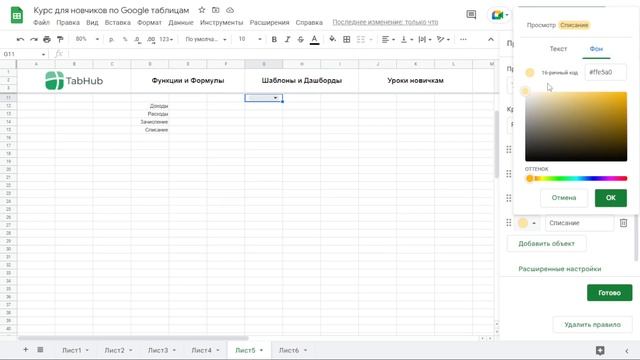Switch to the Лист1 sheet tab
Screen dimensions: 640x360
[x=76, y=350]
